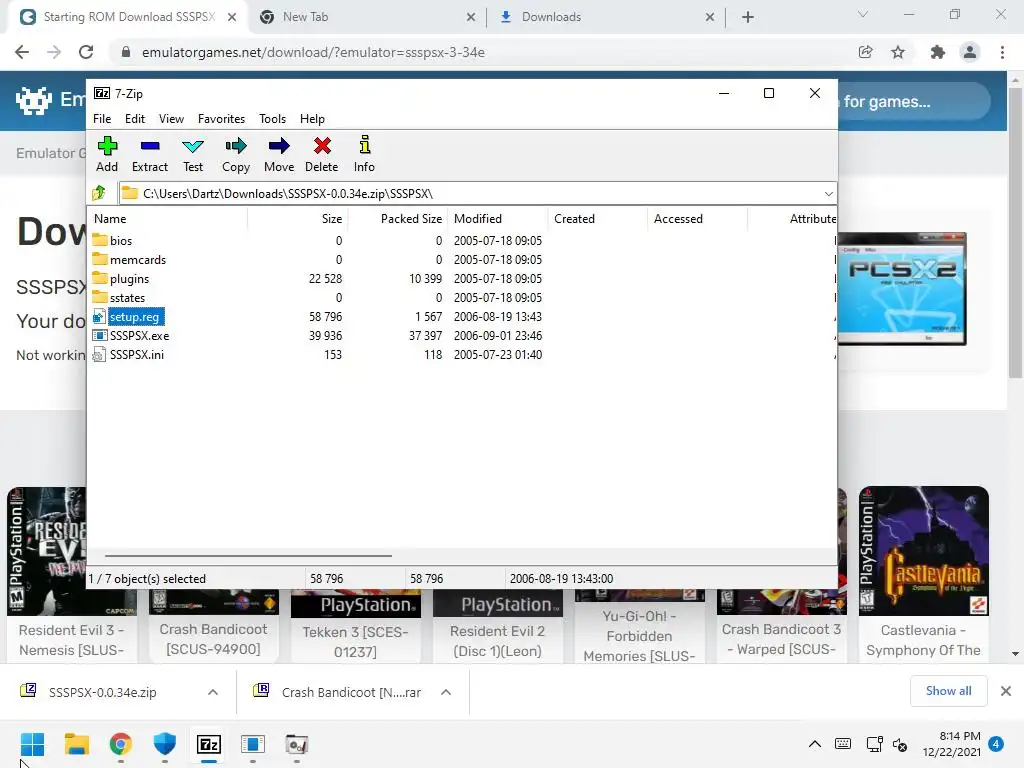Screen dimensions: 1024x768
Task: Open the File menu in 7-Zip
Action: [x=102, y=119]
